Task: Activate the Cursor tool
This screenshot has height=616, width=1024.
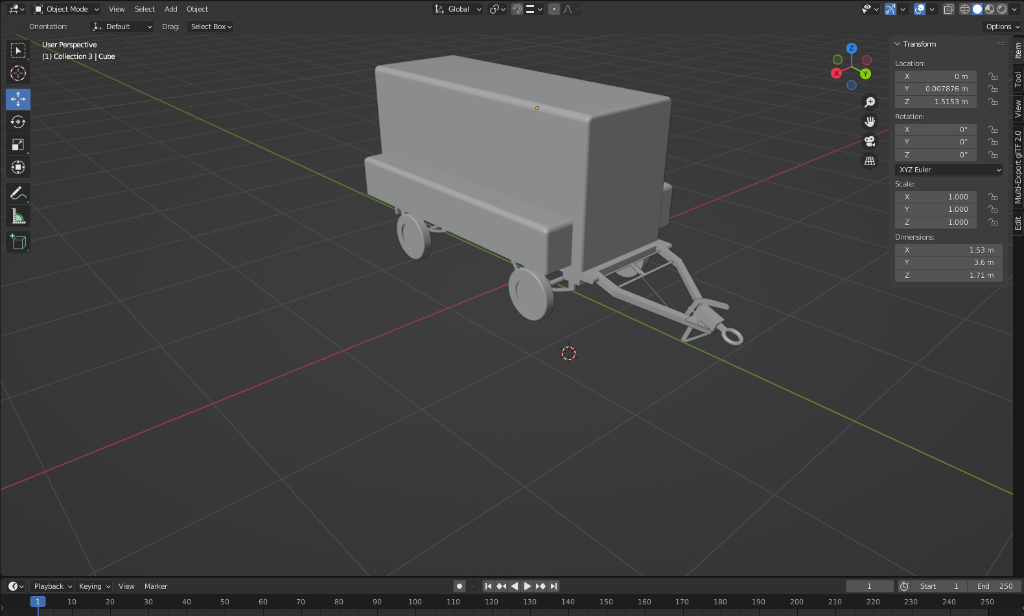Action: [18, 73]
